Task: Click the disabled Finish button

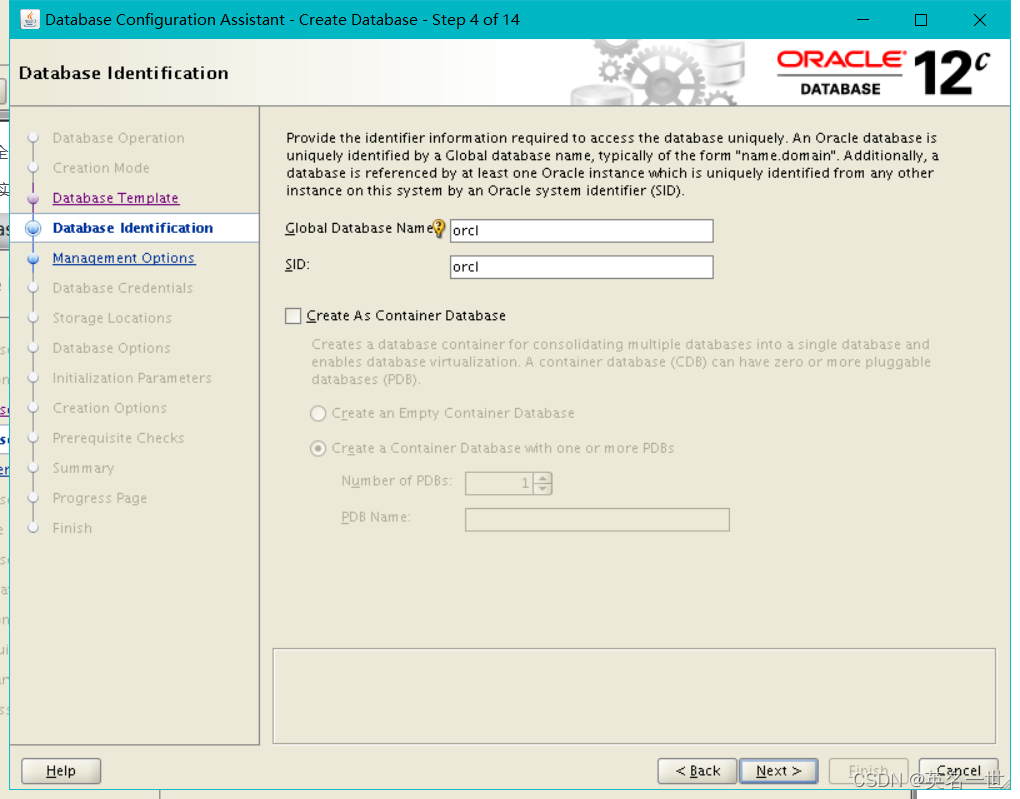Action: coord(868,771)
